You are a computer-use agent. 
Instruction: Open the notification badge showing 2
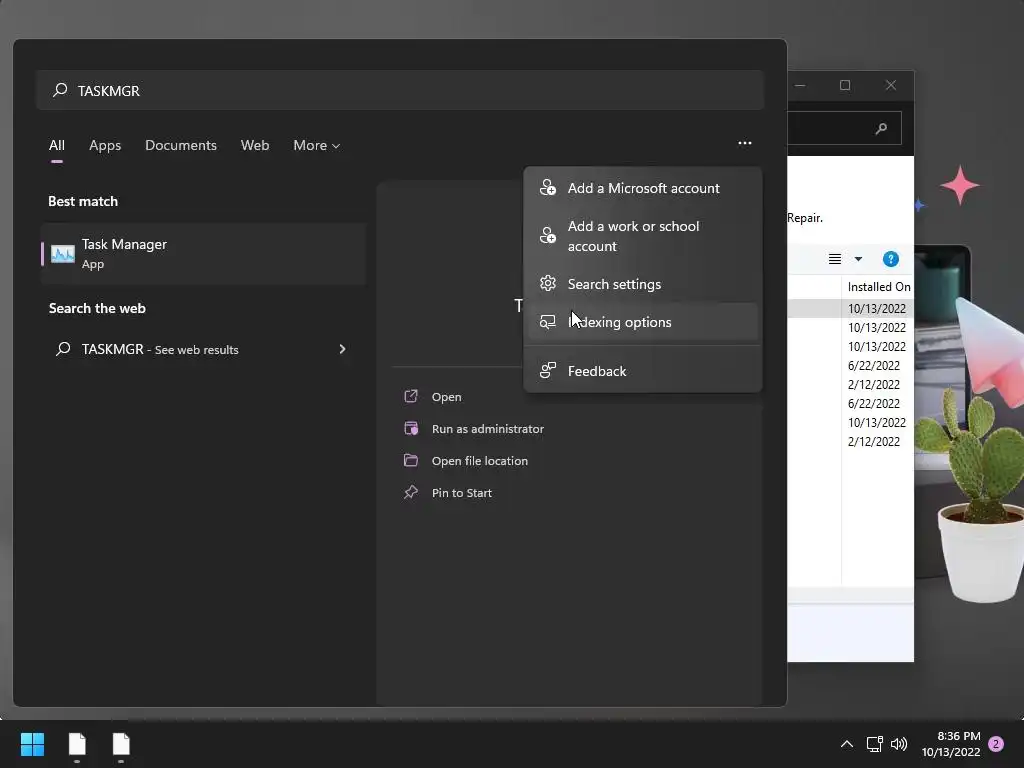click(996, 744)
